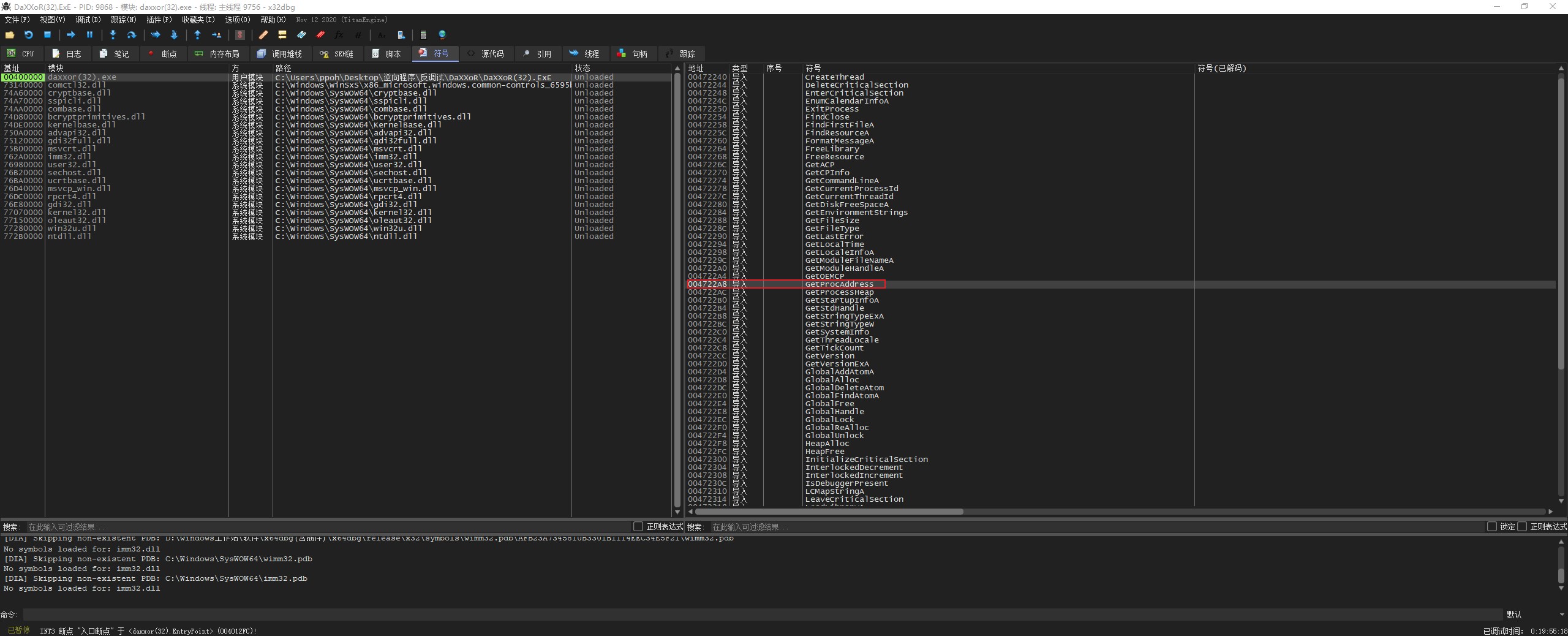
Task: Select the kernel32.dll module row
Action: point(77,213)
